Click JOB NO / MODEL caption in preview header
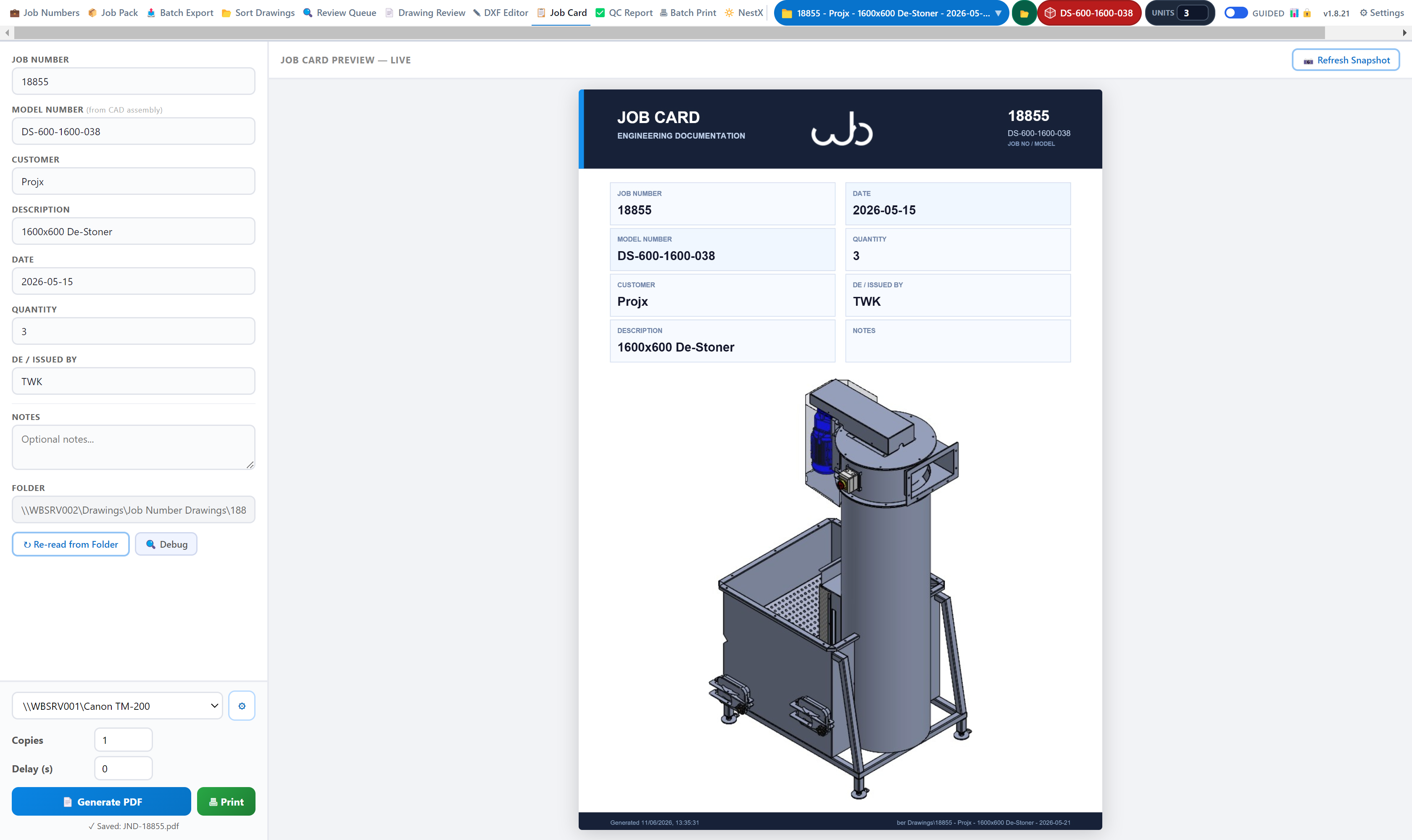The height and width of the screenshot is (840, 1412). tap(1031, 144)
